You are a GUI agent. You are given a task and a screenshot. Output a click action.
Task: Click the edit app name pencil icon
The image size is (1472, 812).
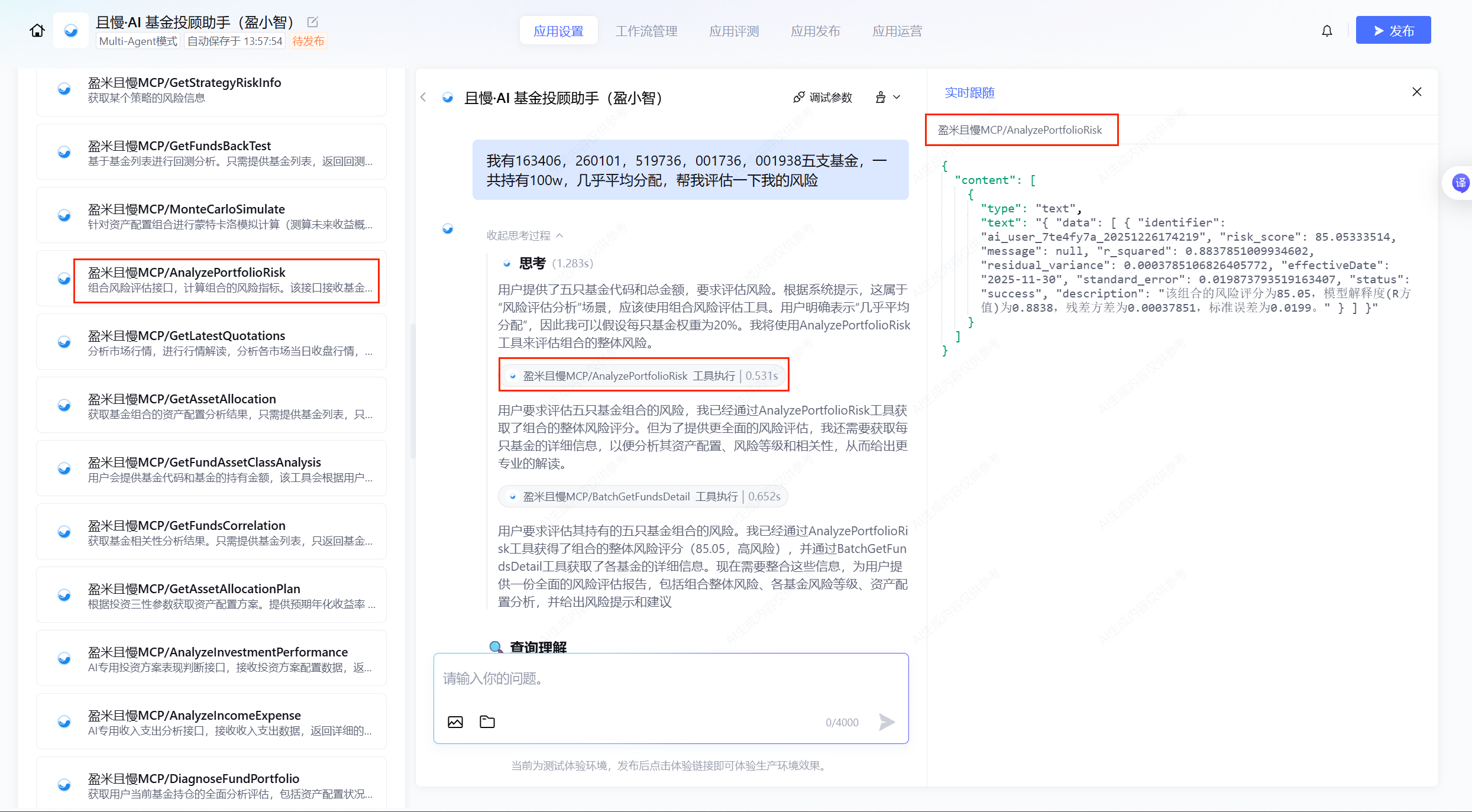coord(313,22)
